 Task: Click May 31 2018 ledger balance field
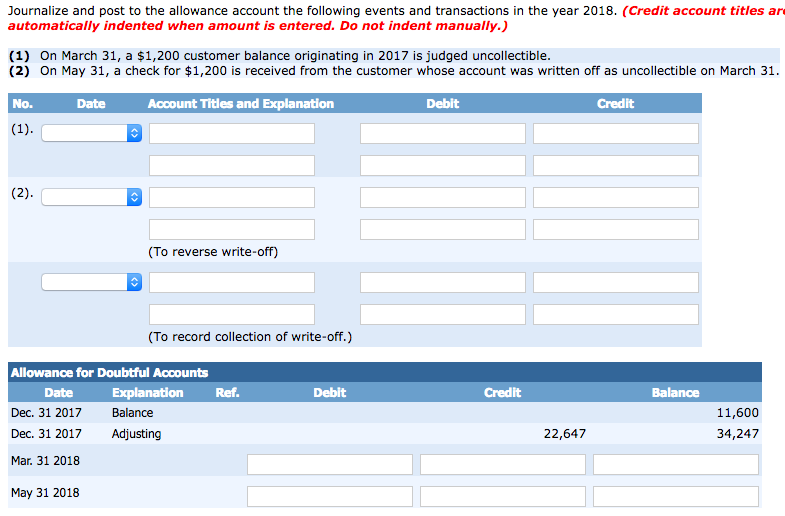pyautogui.click(x=675, y=496)
